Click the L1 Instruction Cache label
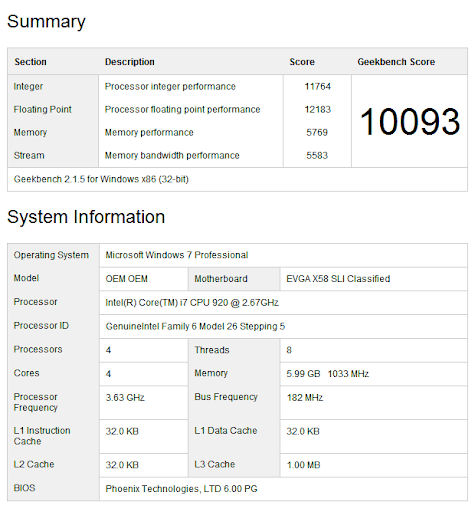This screenshot has width=475, height=512. point(42,436)
